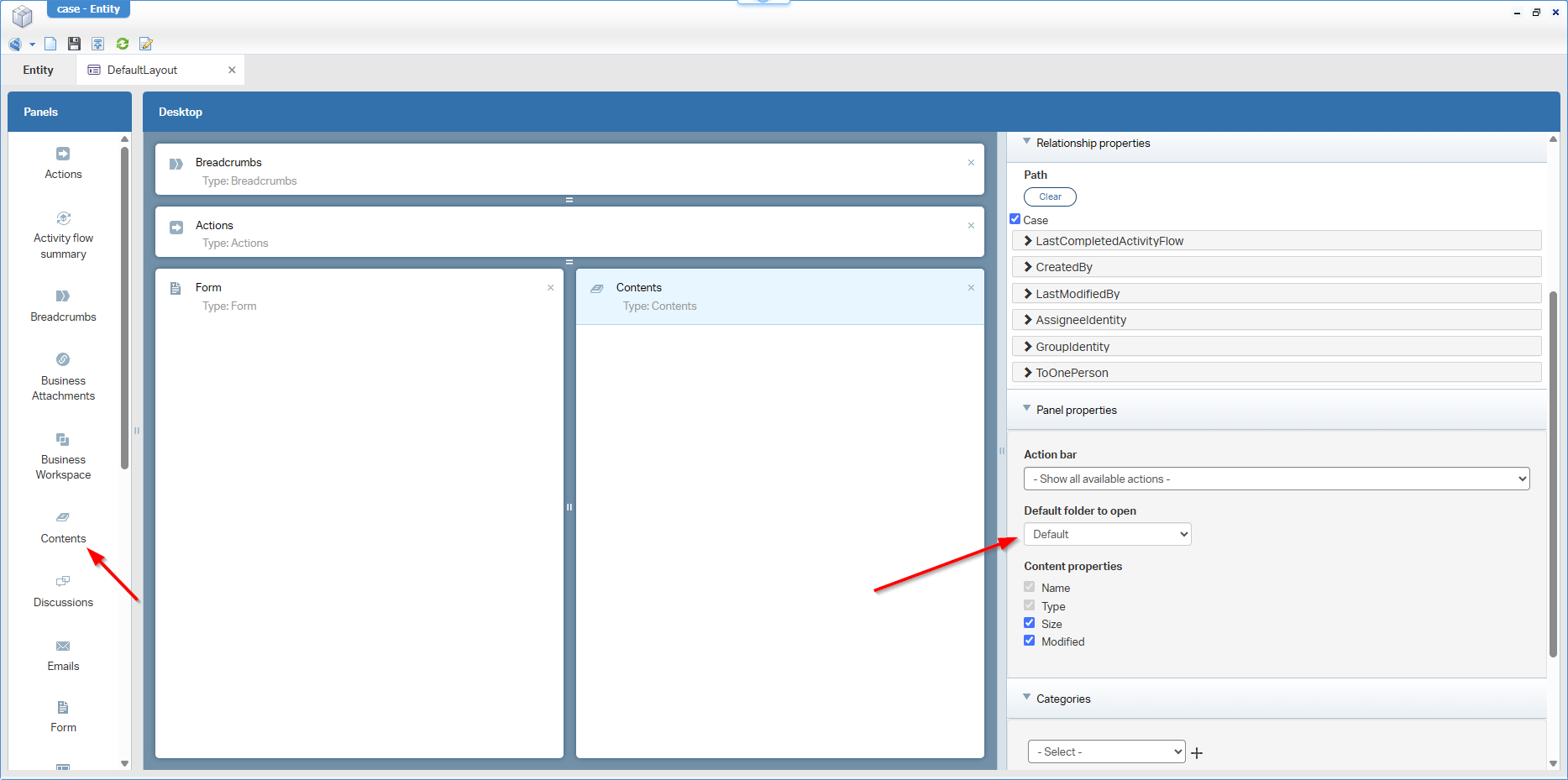Select the Business Workspace panel icon

pos(63,439)
